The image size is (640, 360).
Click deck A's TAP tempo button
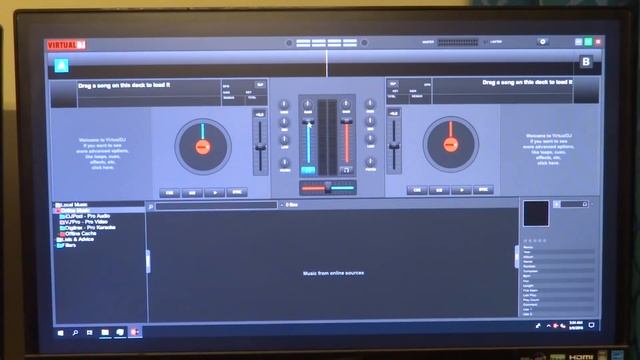(260, 85)
